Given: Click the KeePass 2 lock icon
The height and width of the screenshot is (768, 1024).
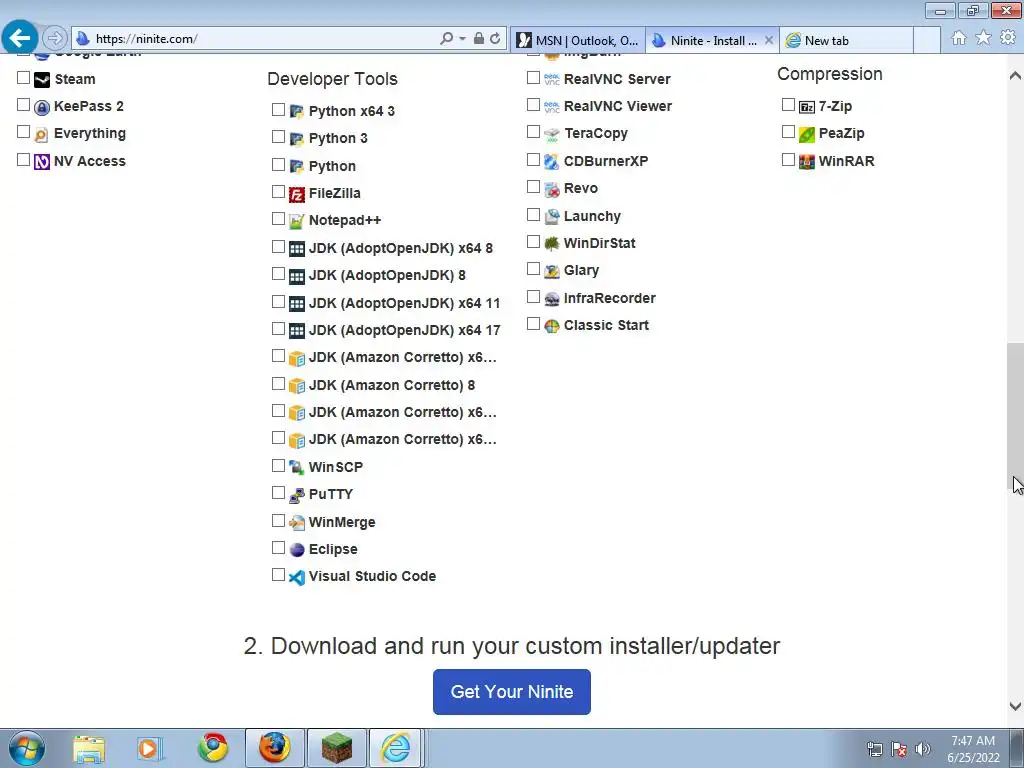Looking at the screenshot, I should 42,107.
